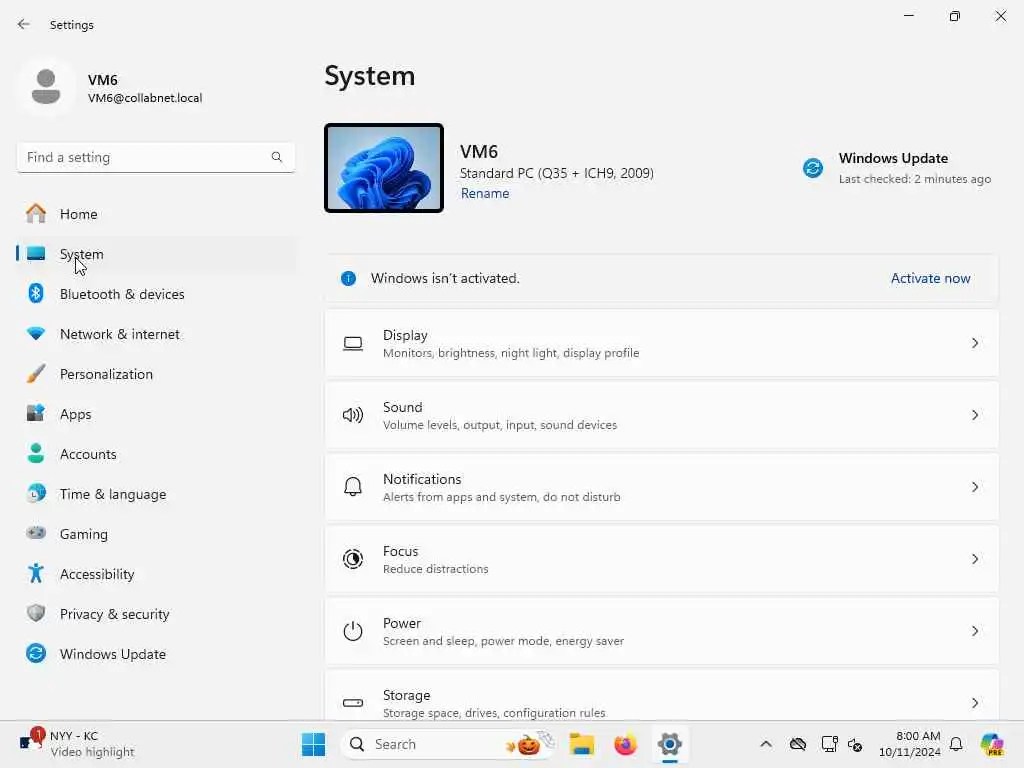Open Bluetooth & devices label in sidebar
1024x768 pixels.
tap(122, 294)
